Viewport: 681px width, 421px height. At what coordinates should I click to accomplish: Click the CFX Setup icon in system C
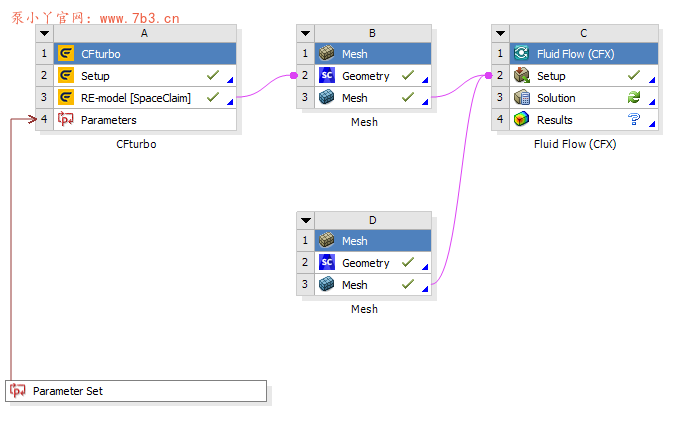(521, 75)
